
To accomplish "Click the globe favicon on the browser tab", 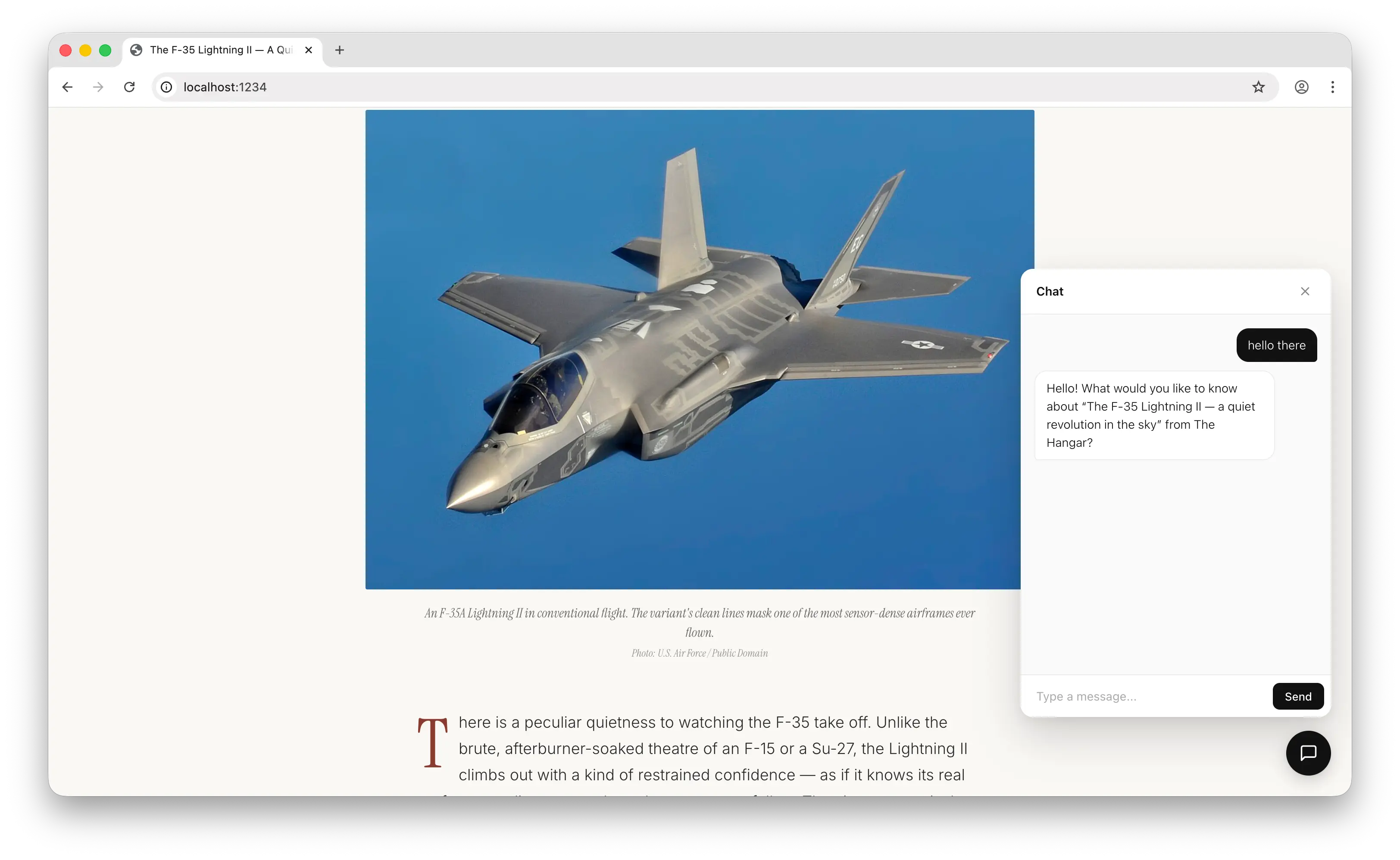I will click(x=136, y=50).
